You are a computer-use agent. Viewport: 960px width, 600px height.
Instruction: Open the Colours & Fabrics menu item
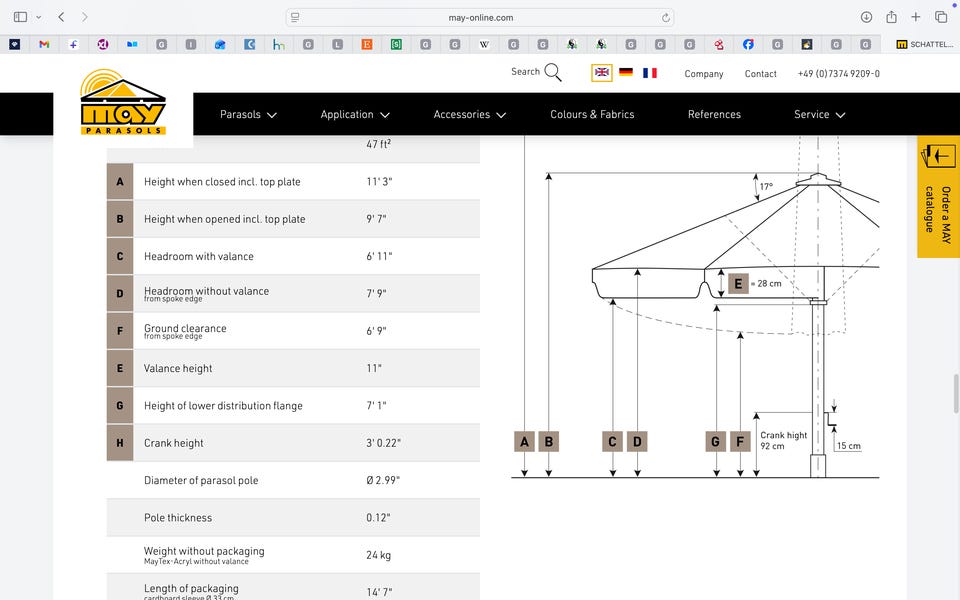[x=592, y=115]
